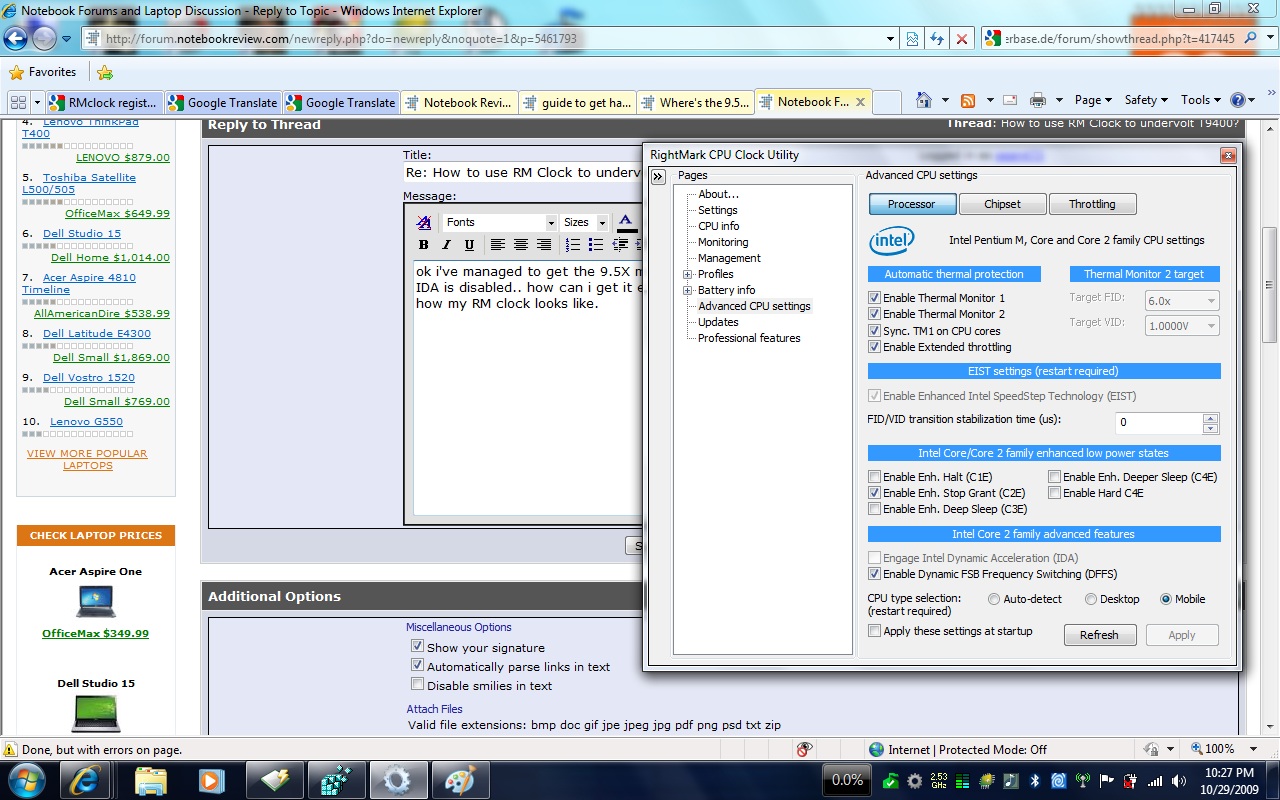1280x800 pixels.
Task: Open the text color picker in the editor
Action: pos(626,222)
